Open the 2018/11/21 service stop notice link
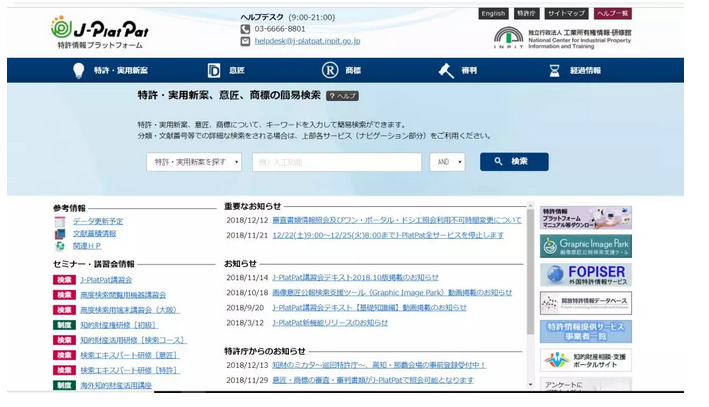 [388, 235]
